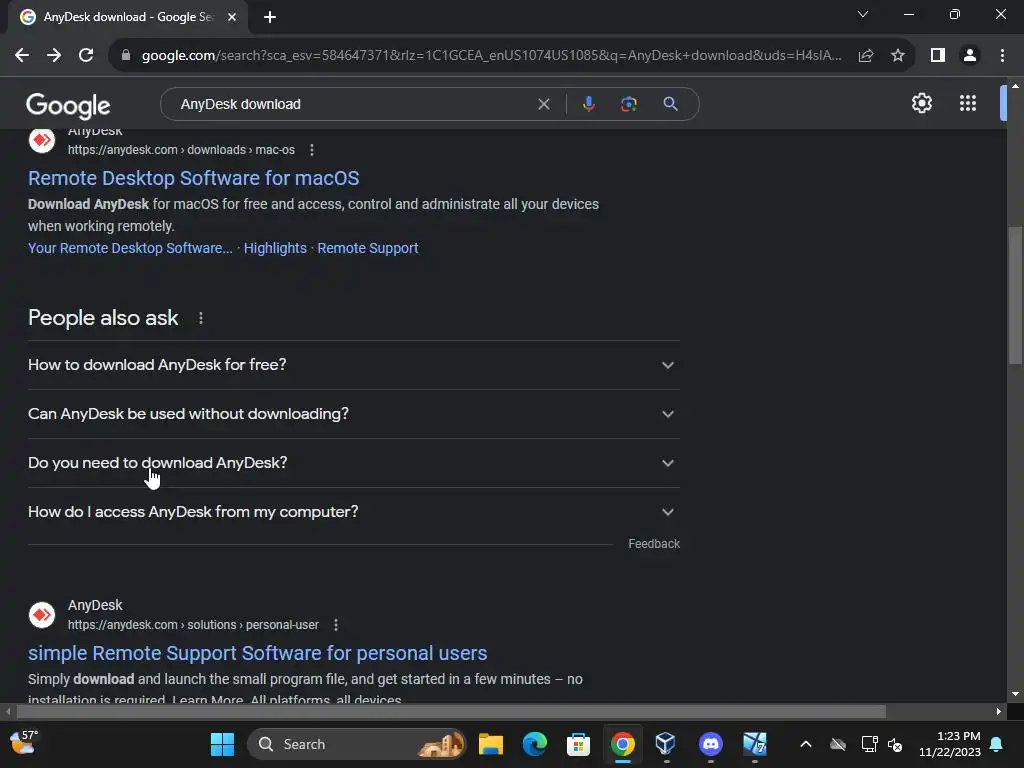Focus the Google search box

[x=353, y=104]
